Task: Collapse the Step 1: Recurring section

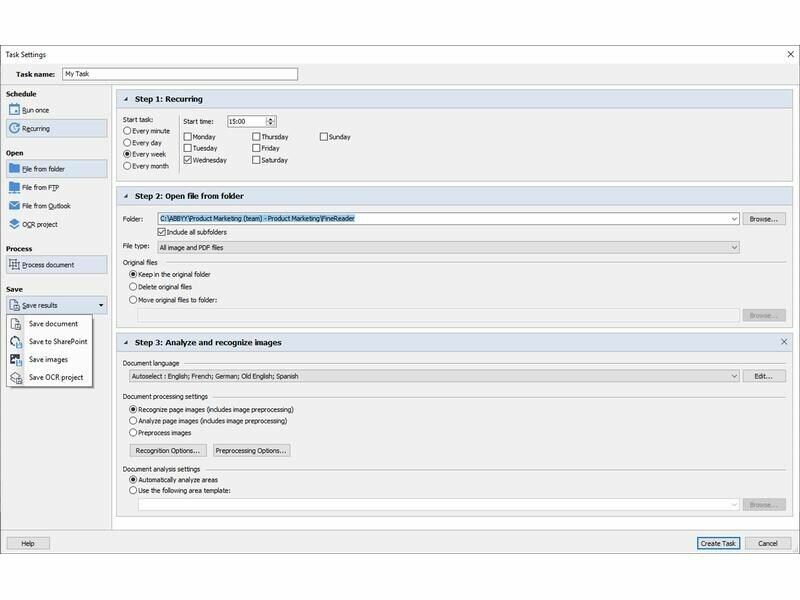Action: point(125,99)
